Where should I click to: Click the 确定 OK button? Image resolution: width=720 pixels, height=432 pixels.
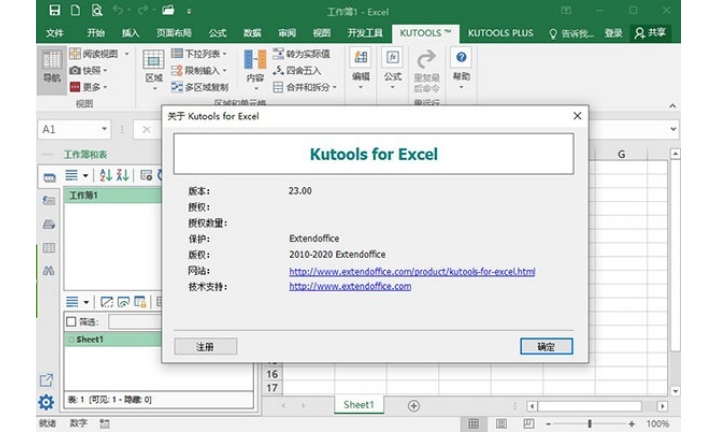point(546,347)
